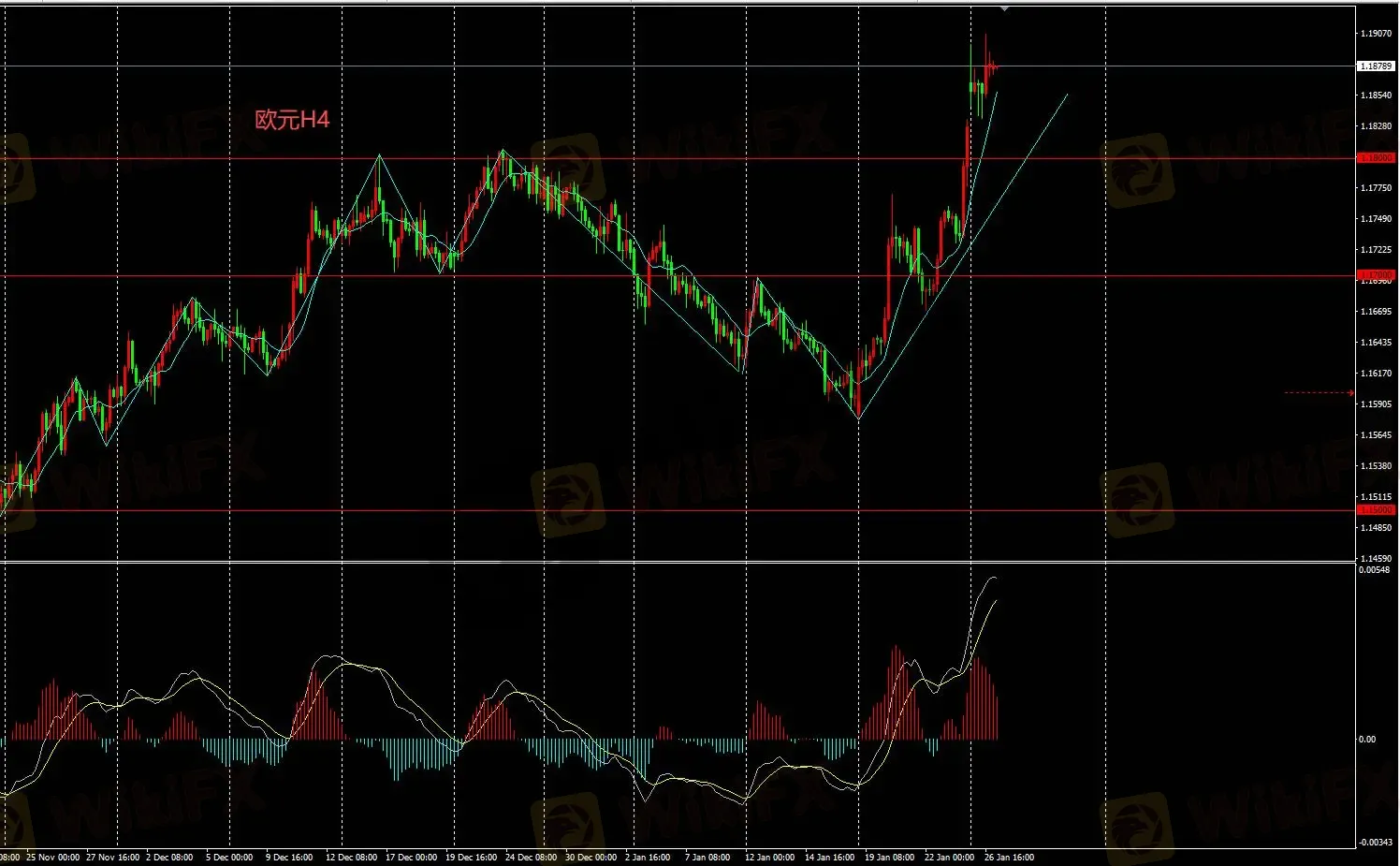This screenshot has height=866, width=1400.
Task: Click price axis label 1.17225
Action: pyautogui.click(x=1376, y=250)
